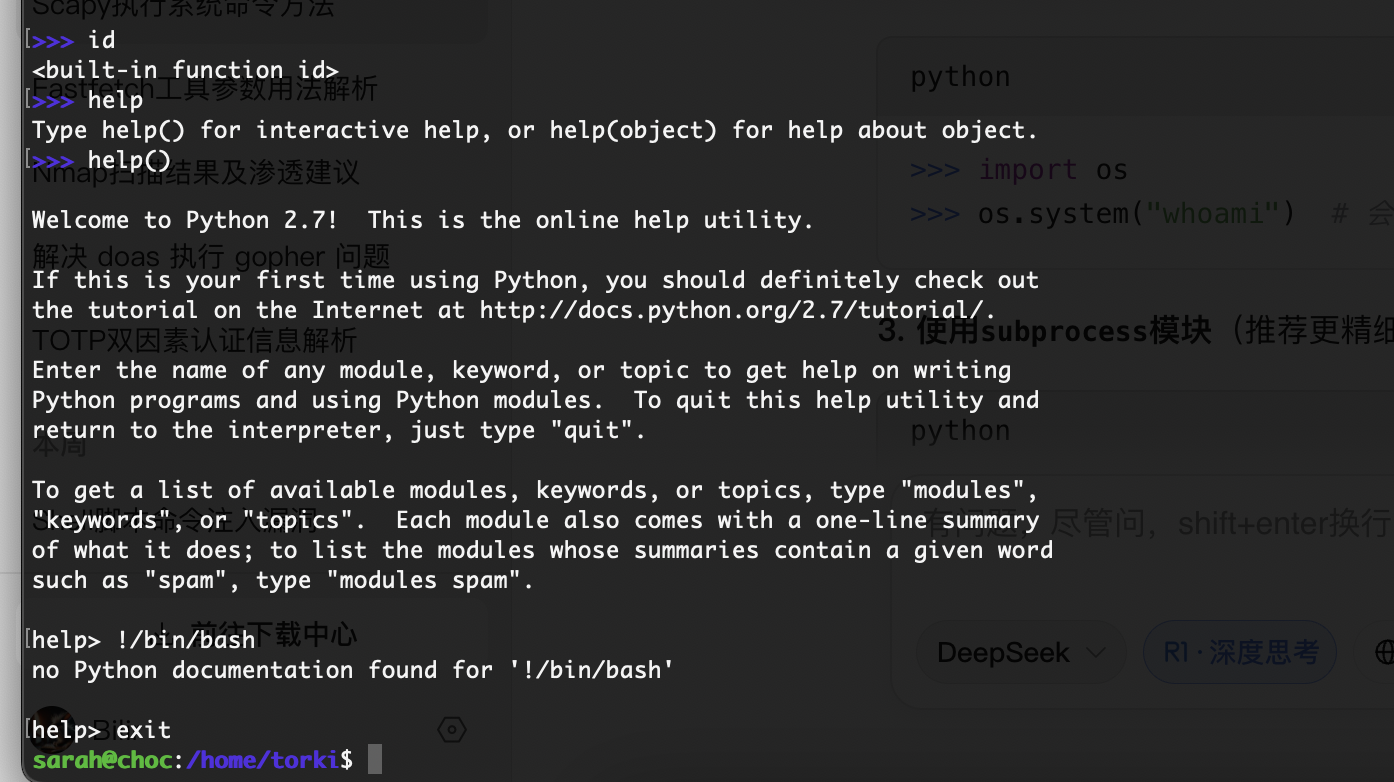Toggle the R1·深度思考 deep thinking mode
This screenshot has width=1394, height=782.
(x=1240, y=653)
